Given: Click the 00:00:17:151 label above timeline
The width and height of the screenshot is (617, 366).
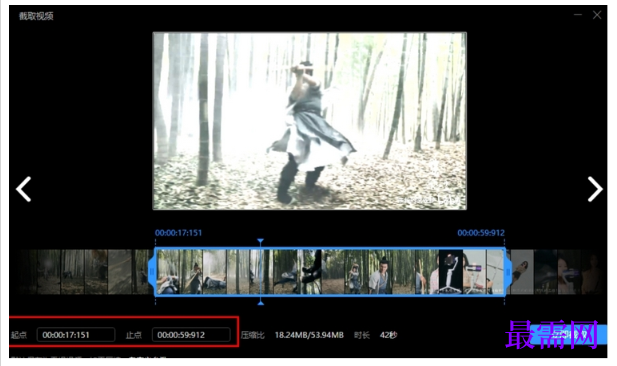Looking at the screenshot, I should tap(178, 233).
